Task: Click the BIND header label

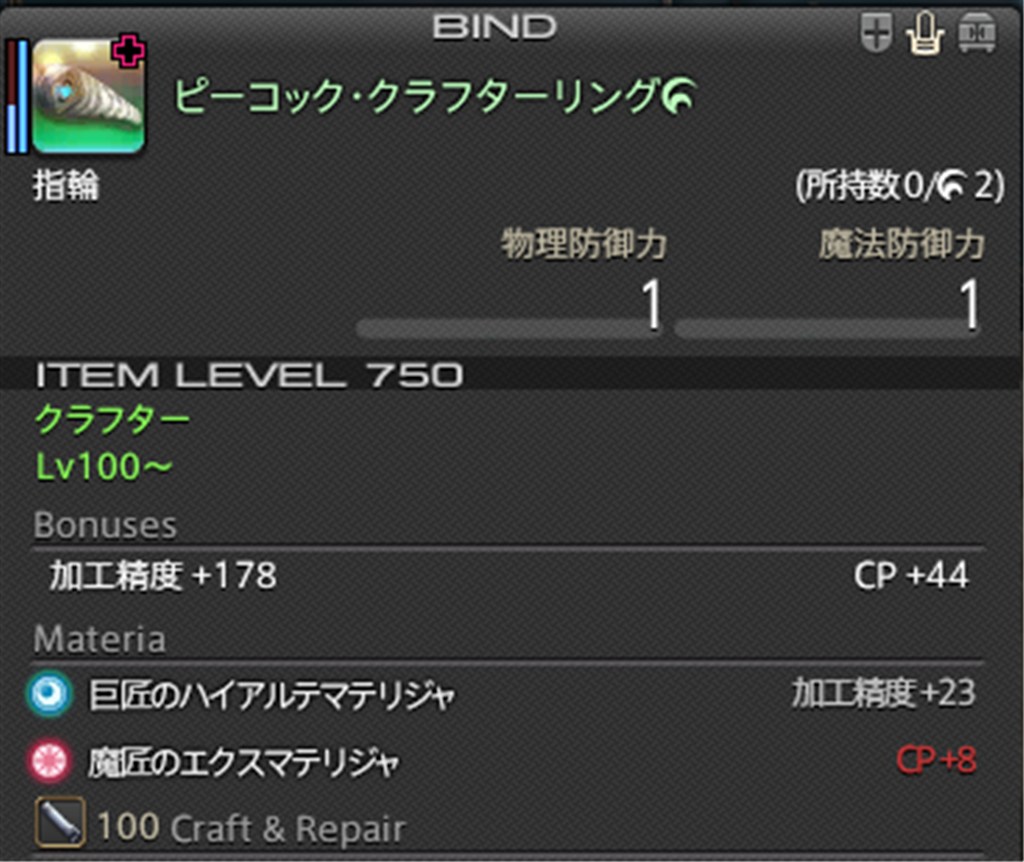Action: (494, 27)
